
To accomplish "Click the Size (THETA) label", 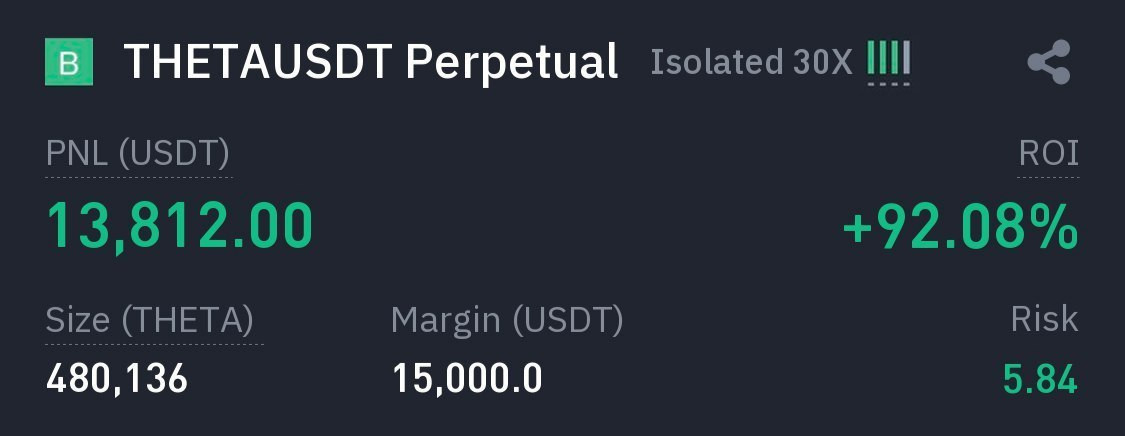I will (150, 320).
